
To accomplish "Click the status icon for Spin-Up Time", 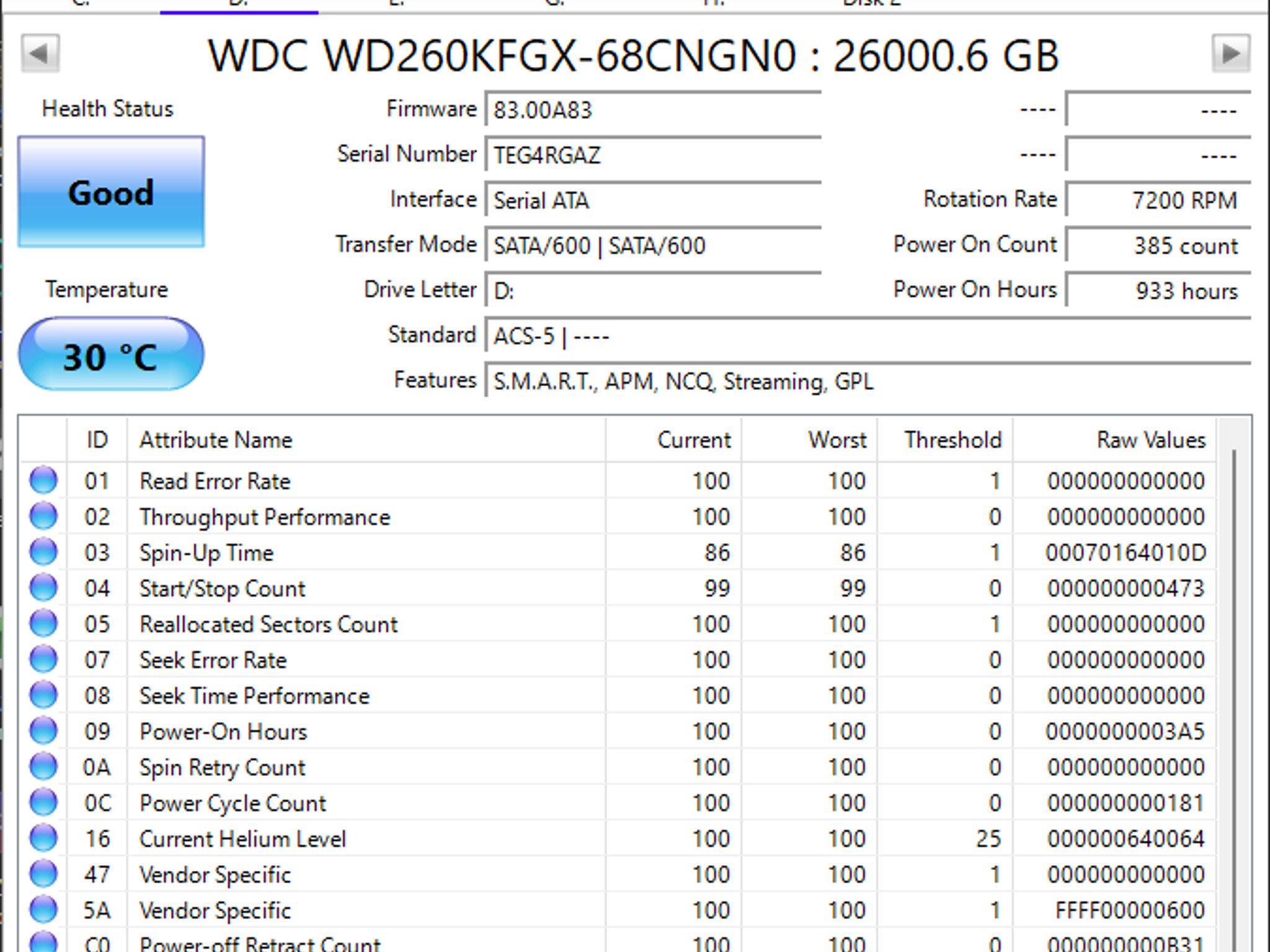I will (x=43, y=552).
